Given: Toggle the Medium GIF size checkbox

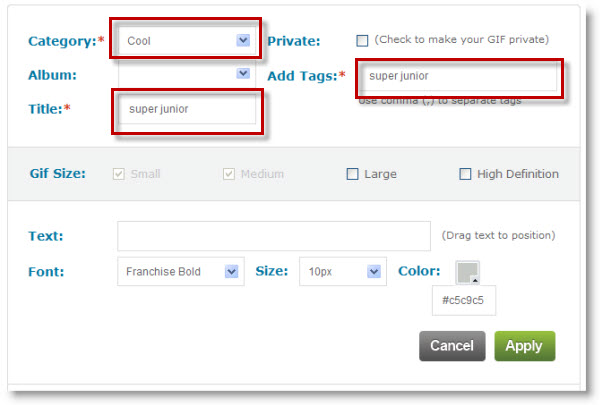Looking at the screenshot, I should point(230,174).
